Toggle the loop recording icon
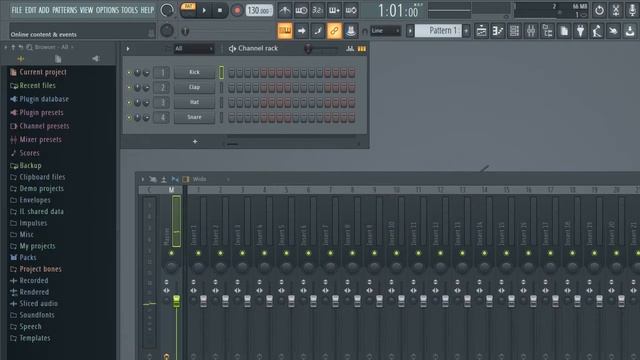Screen dimensions: 640x360 pyautogui.click(x=351, y=11)
